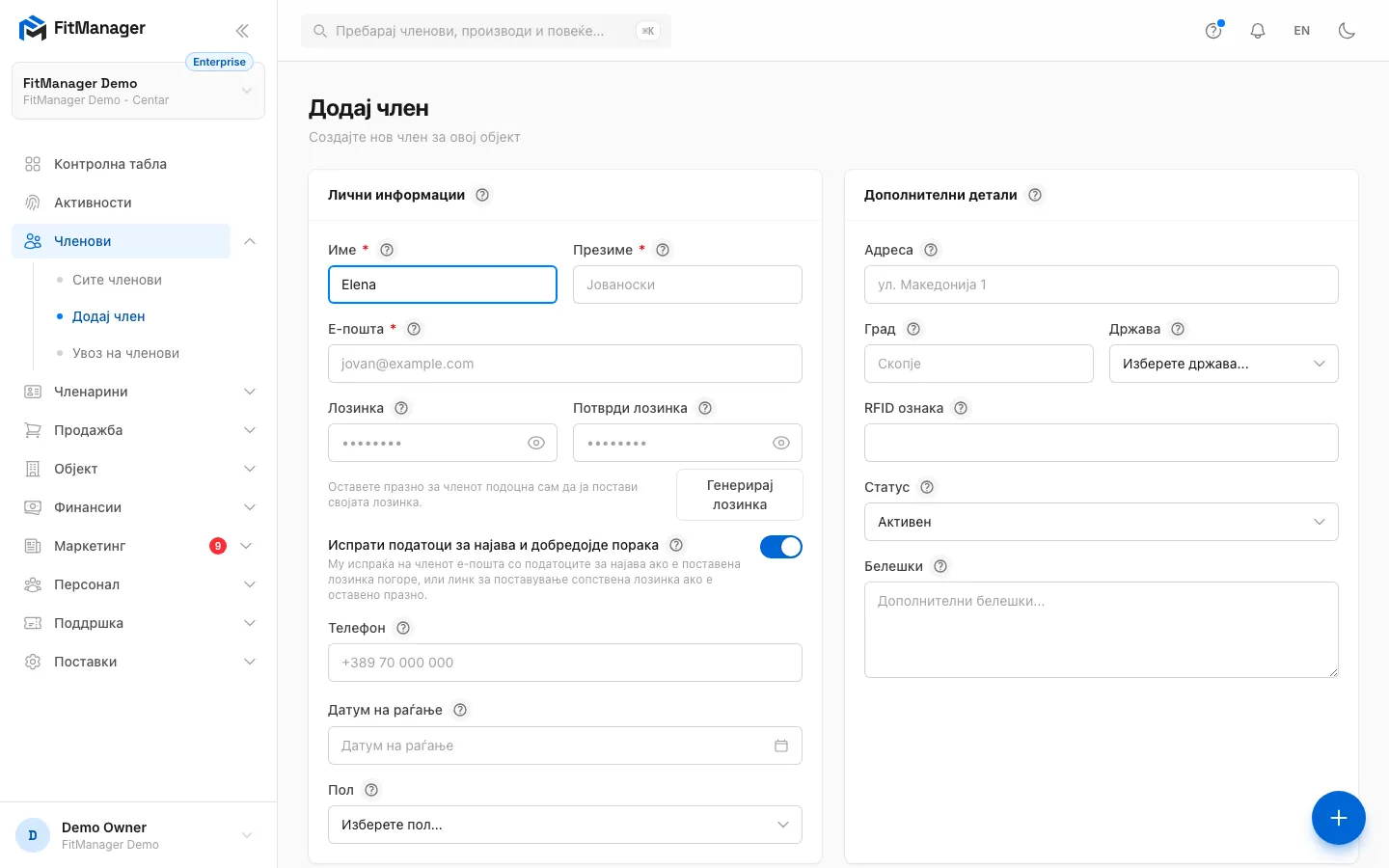Show the password in the Лозинка field
This screenshot has width=1389, height=868.
point(536,443)
